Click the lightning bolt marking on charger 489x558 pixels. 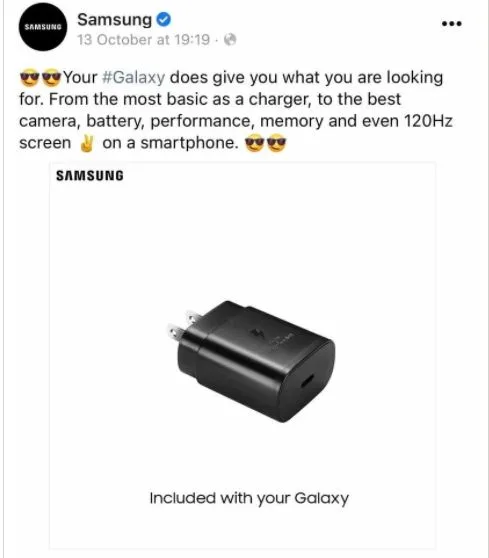click(256, 334)
